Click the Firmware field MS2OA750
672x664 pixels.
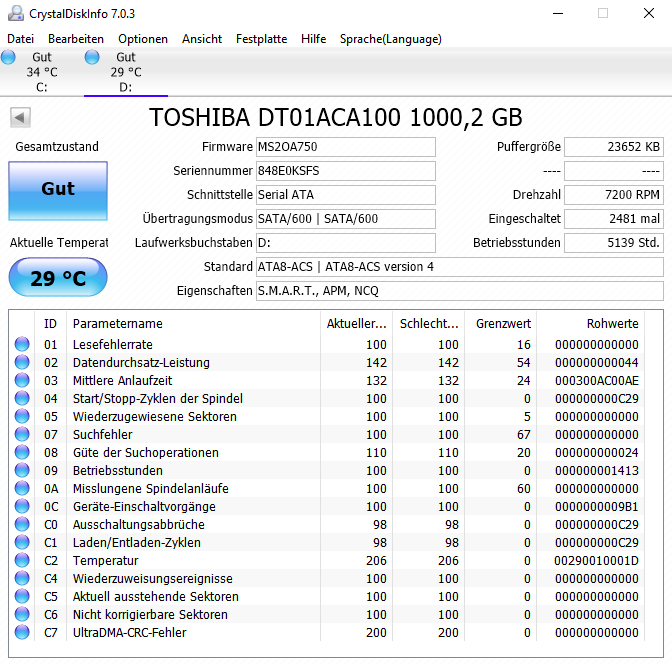coord(346,147)
